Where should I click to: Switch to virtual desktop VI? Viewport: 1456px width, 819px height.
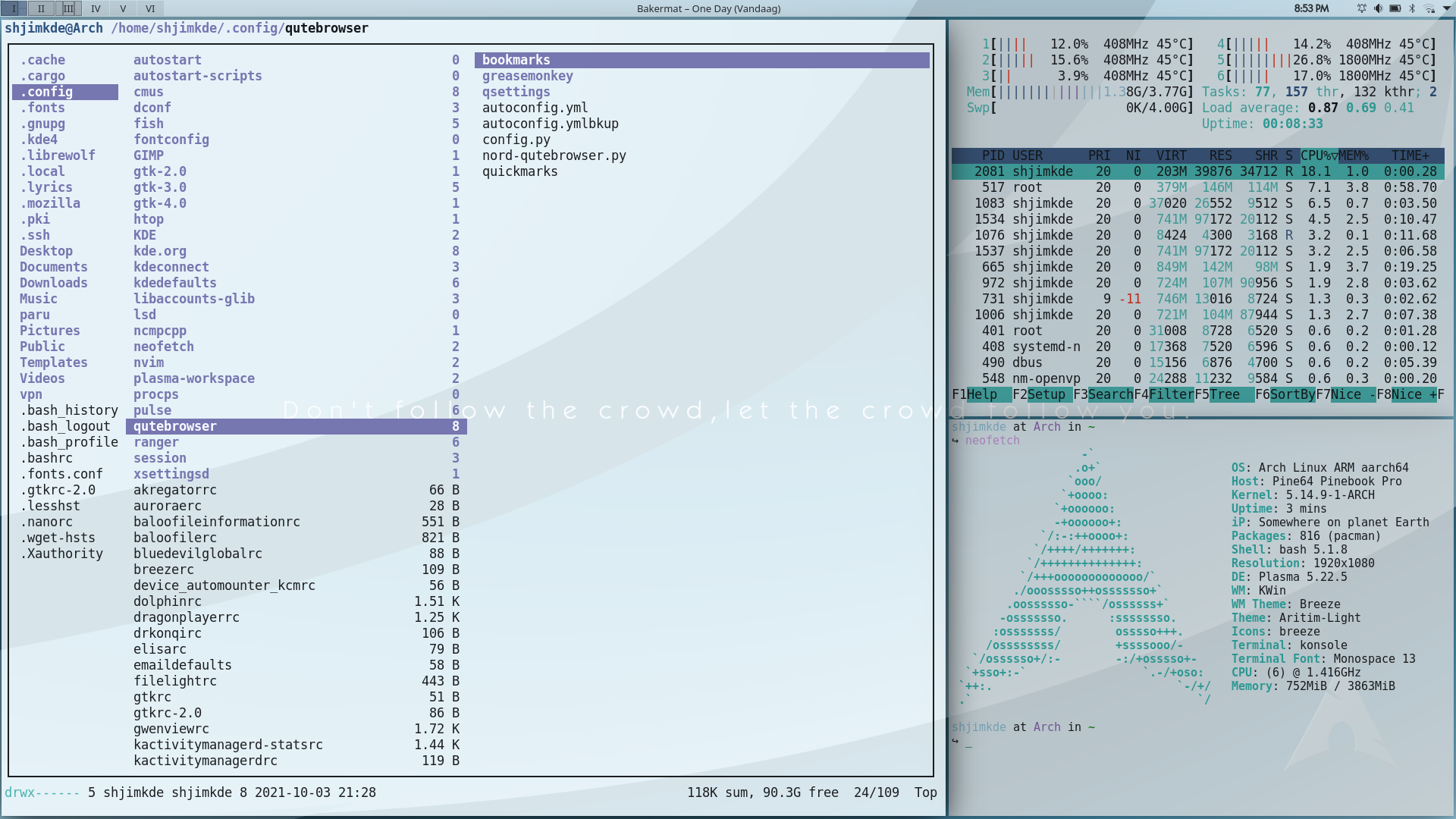pos(150,8)
